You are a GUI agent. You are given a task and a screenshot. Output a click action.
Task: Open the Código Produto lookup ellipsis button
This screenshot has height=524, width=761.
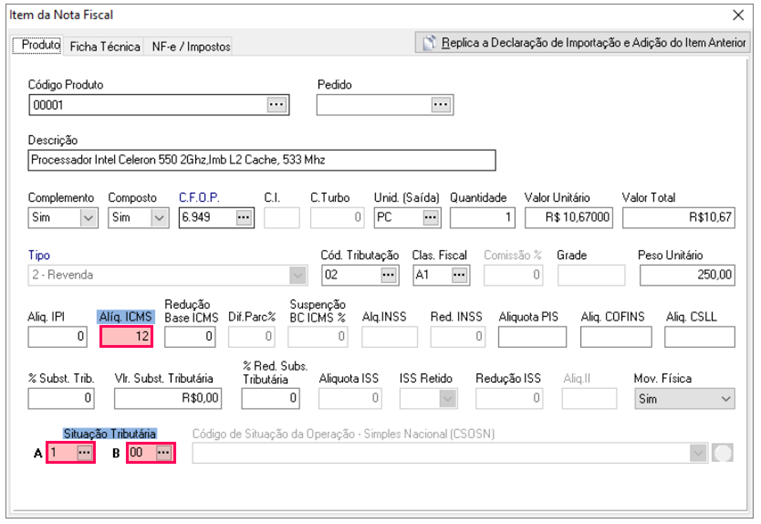tap(277, 104)
